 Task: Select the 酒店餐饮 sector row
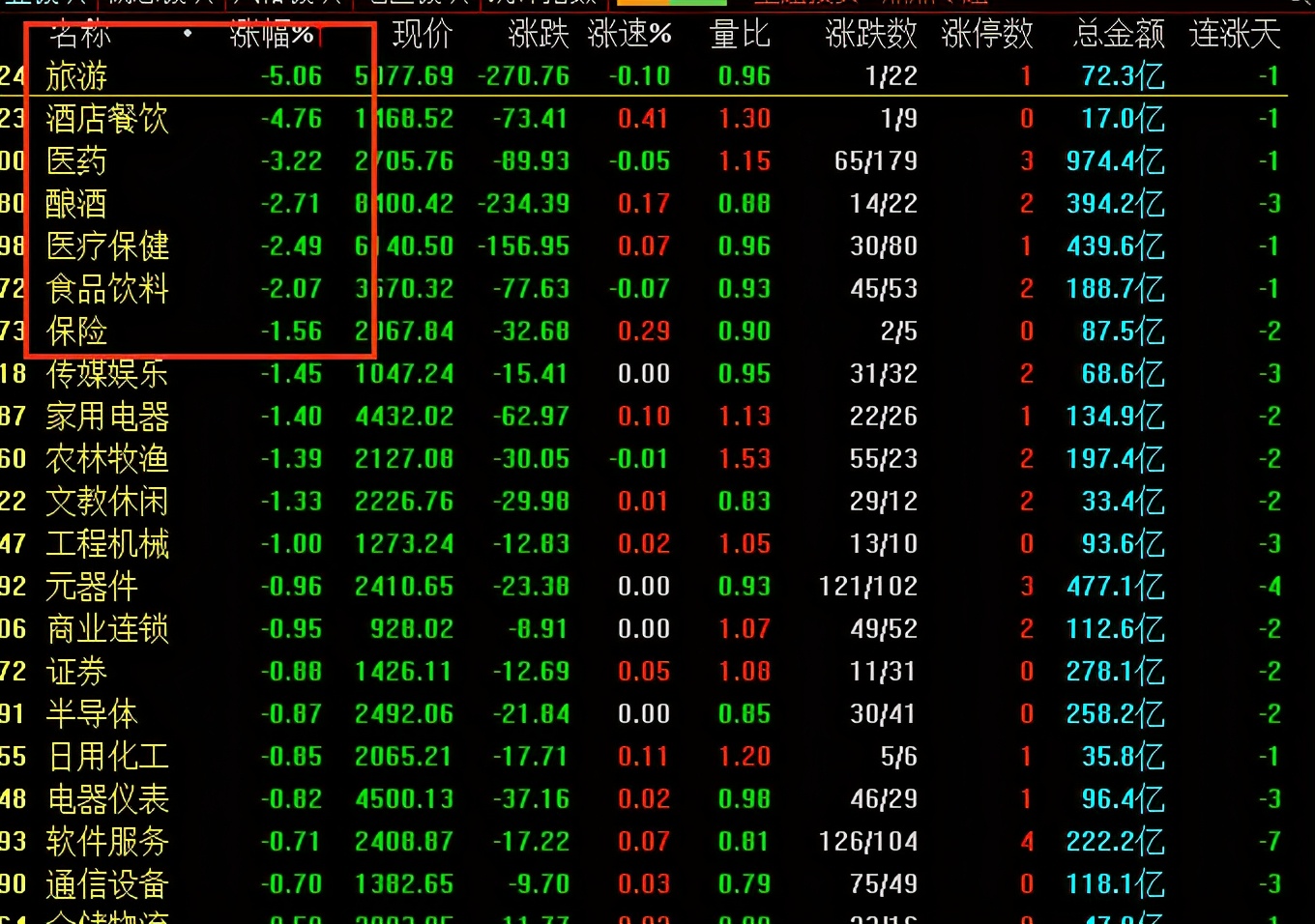(x=643, y=118)
